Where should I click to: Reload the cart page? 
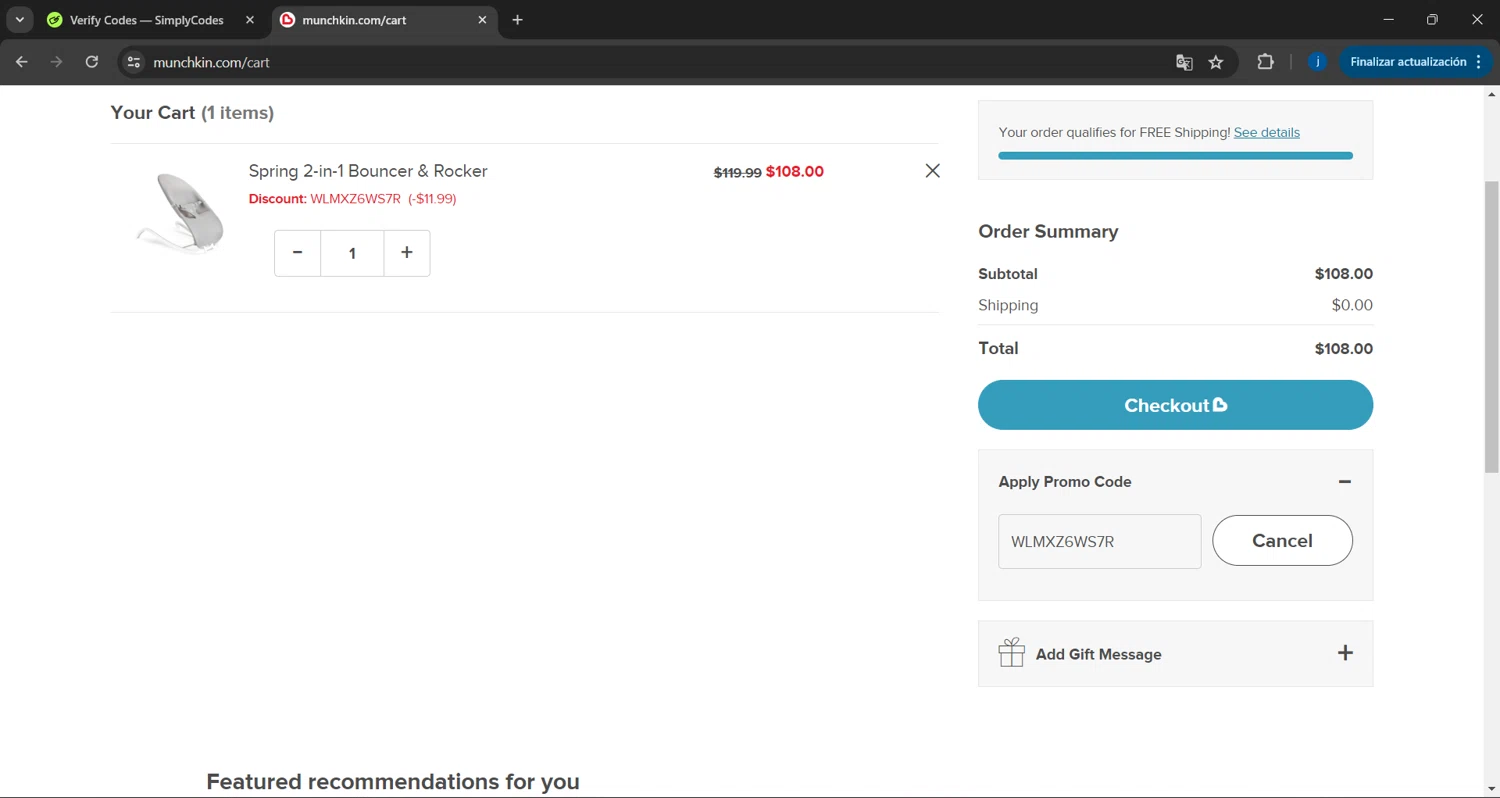point(92,62)
